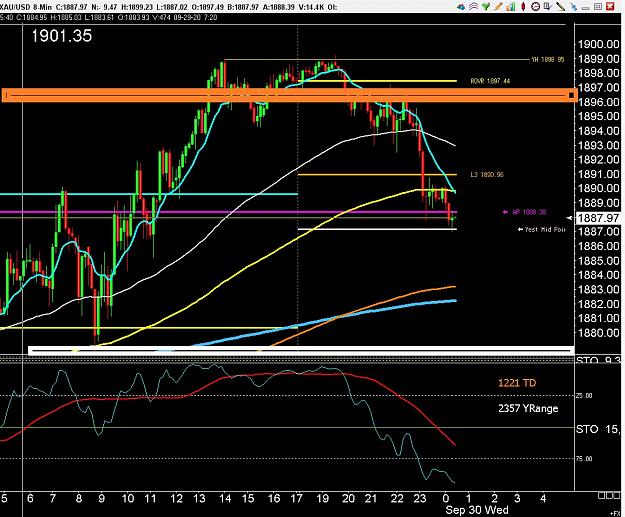The image size is (625, 517).
Task: Click the large 1901.35 price readout
Action: point(61,36)
